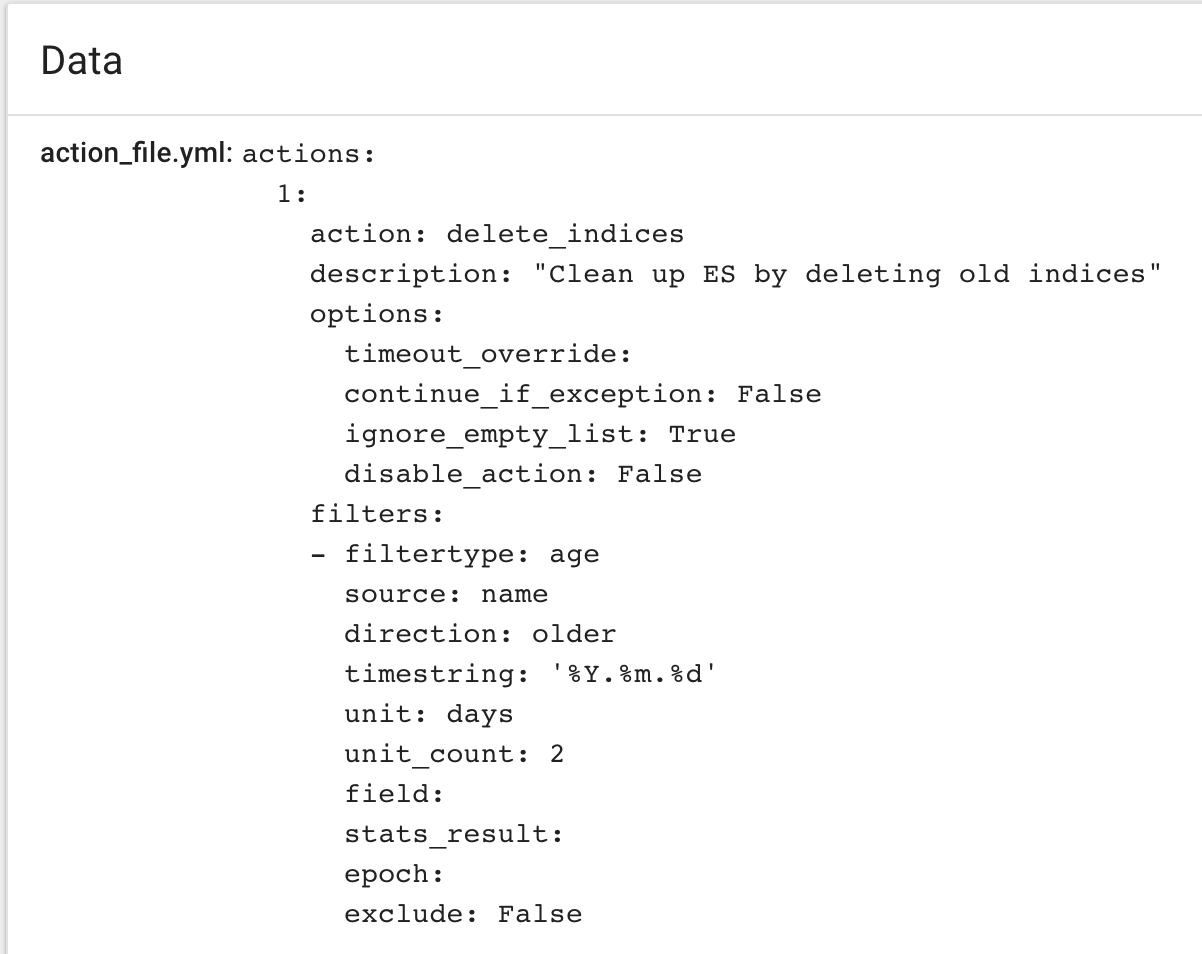This screenshot has height=954, width=1202.
Task: Click 'ignore_empty_list: True' line
Action: [x=540, y=434]
